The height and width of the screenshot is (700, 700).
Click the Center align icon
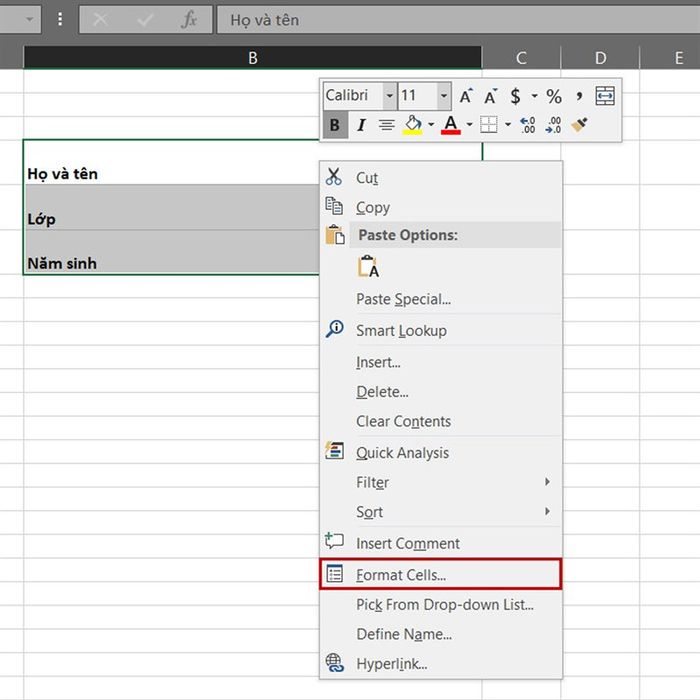pyautogui.click(x=387, y=125)
